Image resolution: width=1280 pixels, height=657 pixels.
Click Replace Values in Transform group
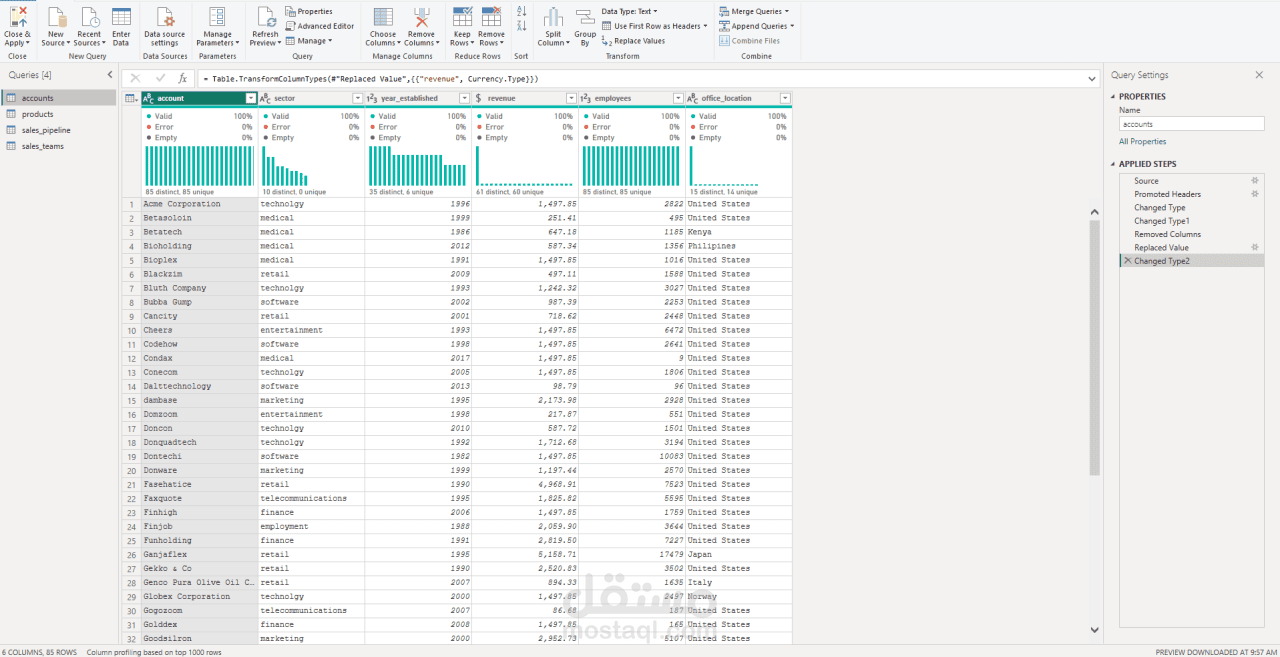633,41
